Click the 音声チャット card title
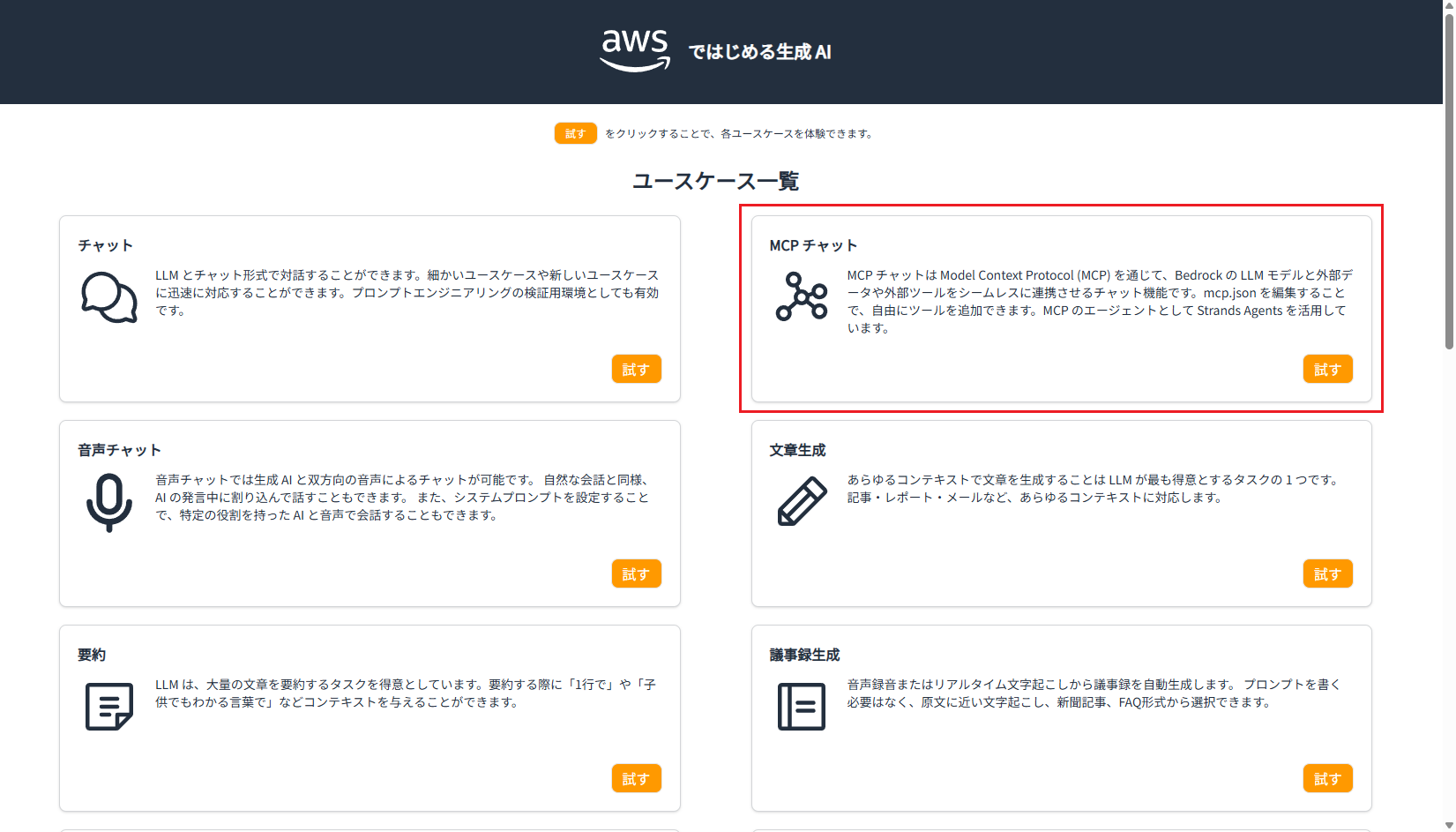Image resolution: width=1456 pixels, height=832 pixels. (119, 450)
